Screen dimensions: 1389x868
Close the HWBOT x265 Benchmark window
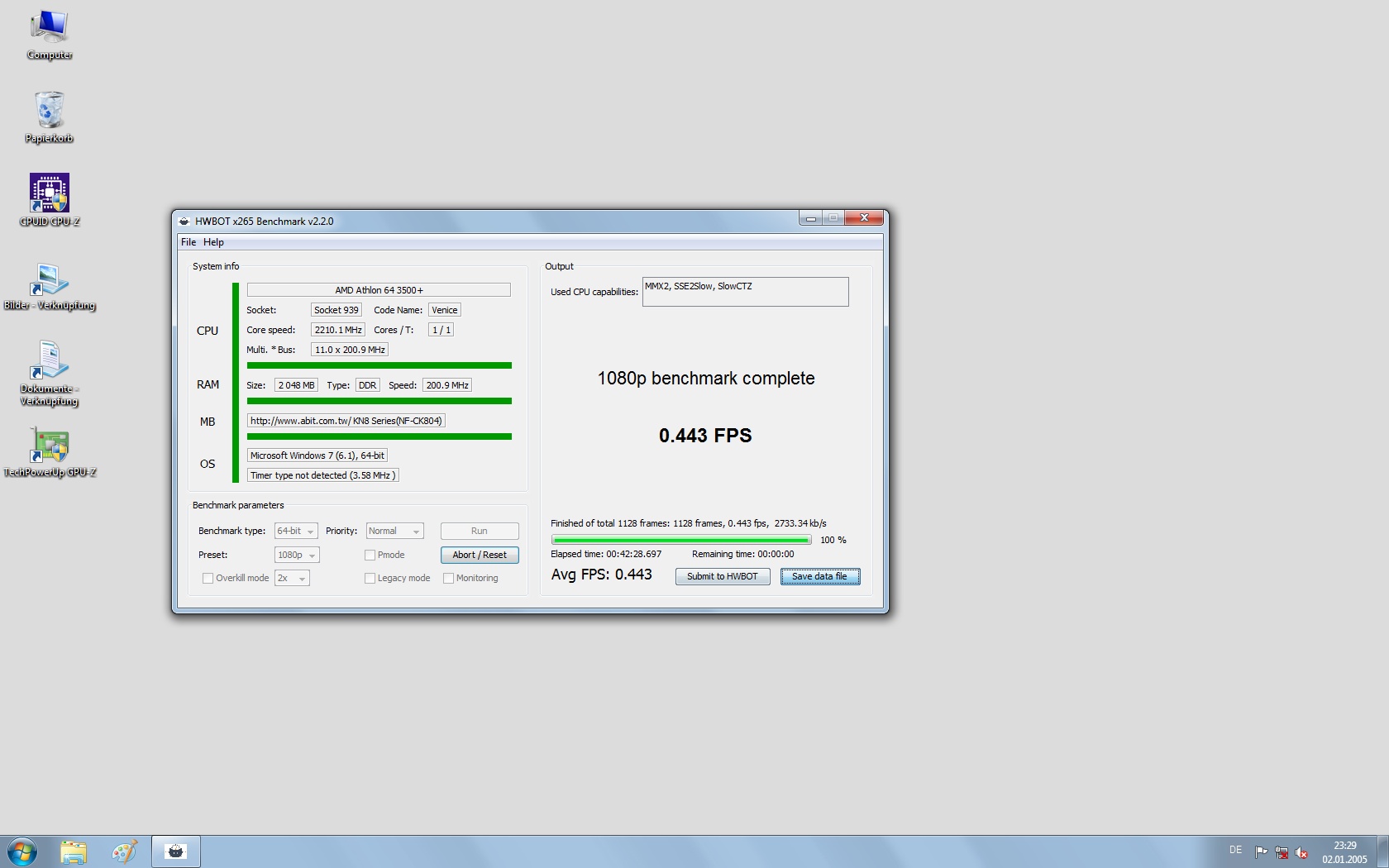tap(864, 218)
